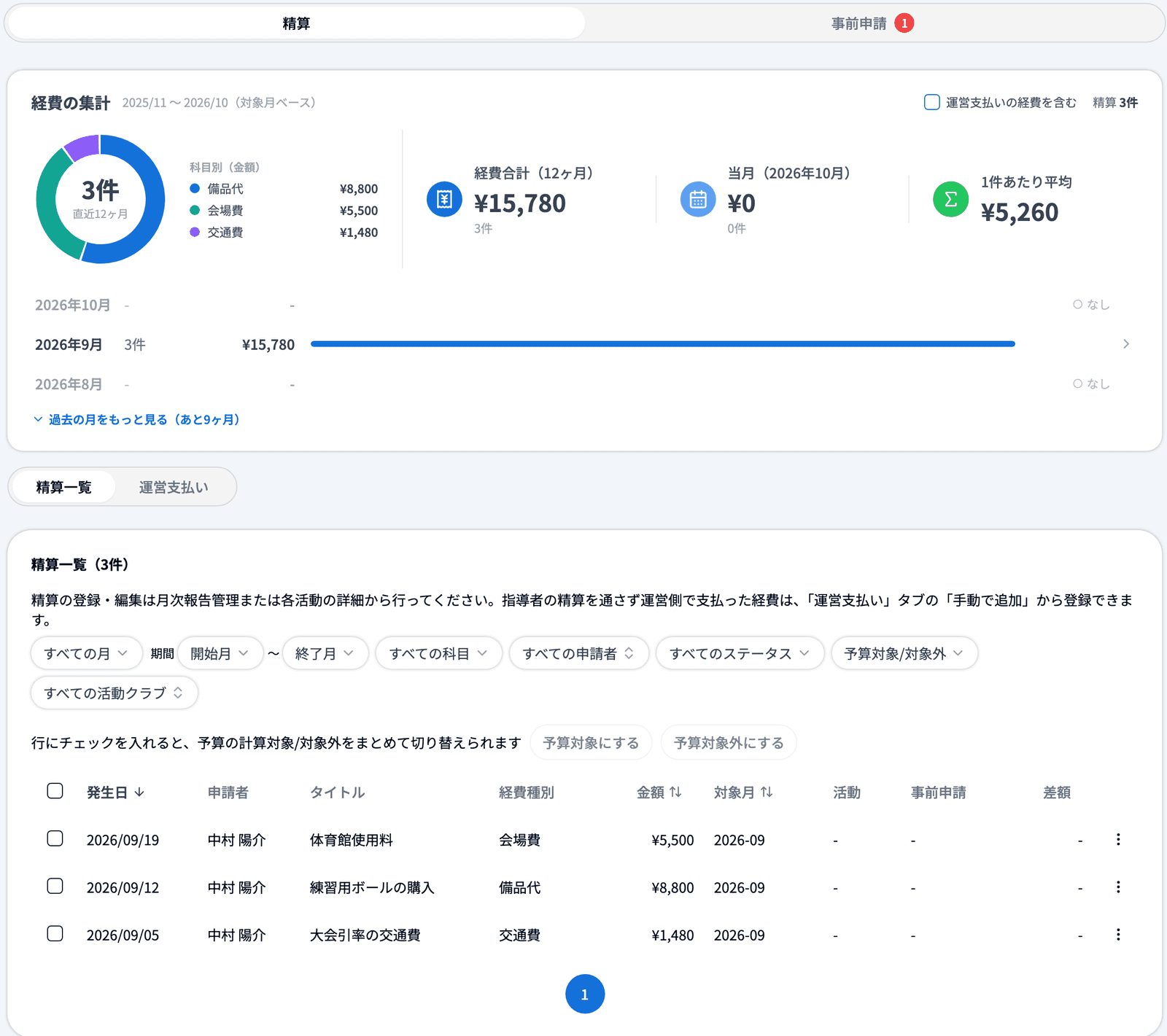This screenshot has height=1036, width=1167.
Task: Click the 2026年8月 row label
Action: [69, 384]
